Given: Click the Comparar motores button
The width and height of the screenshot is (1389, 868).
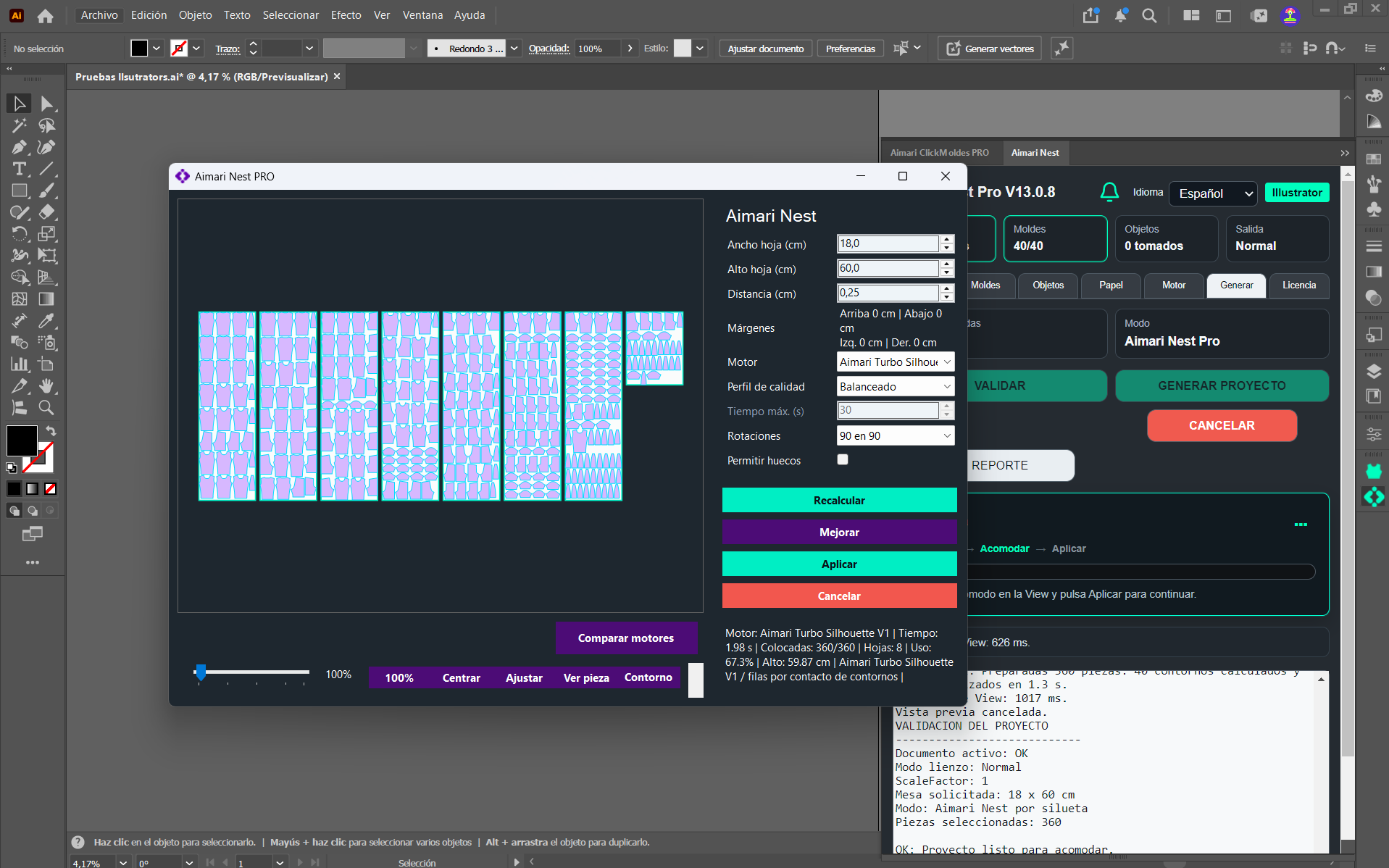Looking at the screenshot, I should tap(626, 638).
